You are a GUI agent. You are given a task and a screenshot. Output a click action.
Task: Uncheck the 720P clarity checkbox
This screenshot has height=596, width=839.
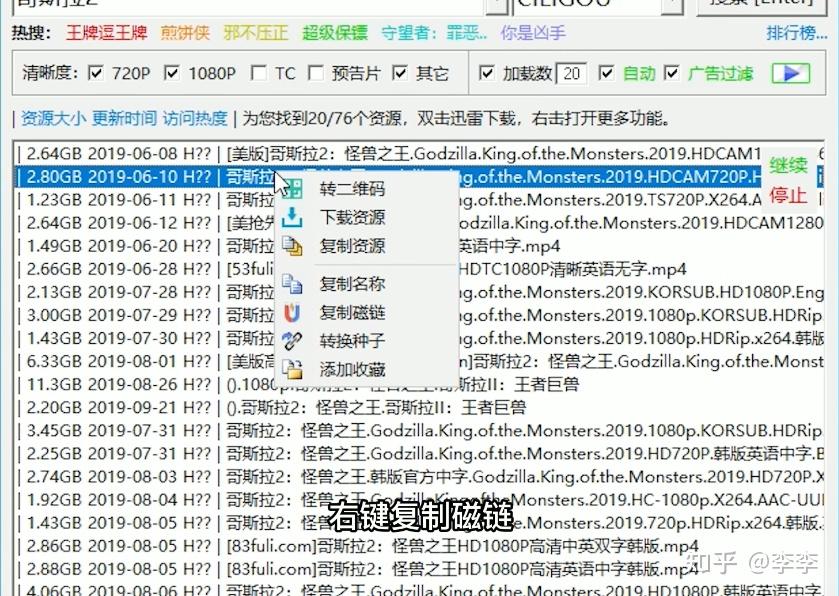click(x=97, y=74)
